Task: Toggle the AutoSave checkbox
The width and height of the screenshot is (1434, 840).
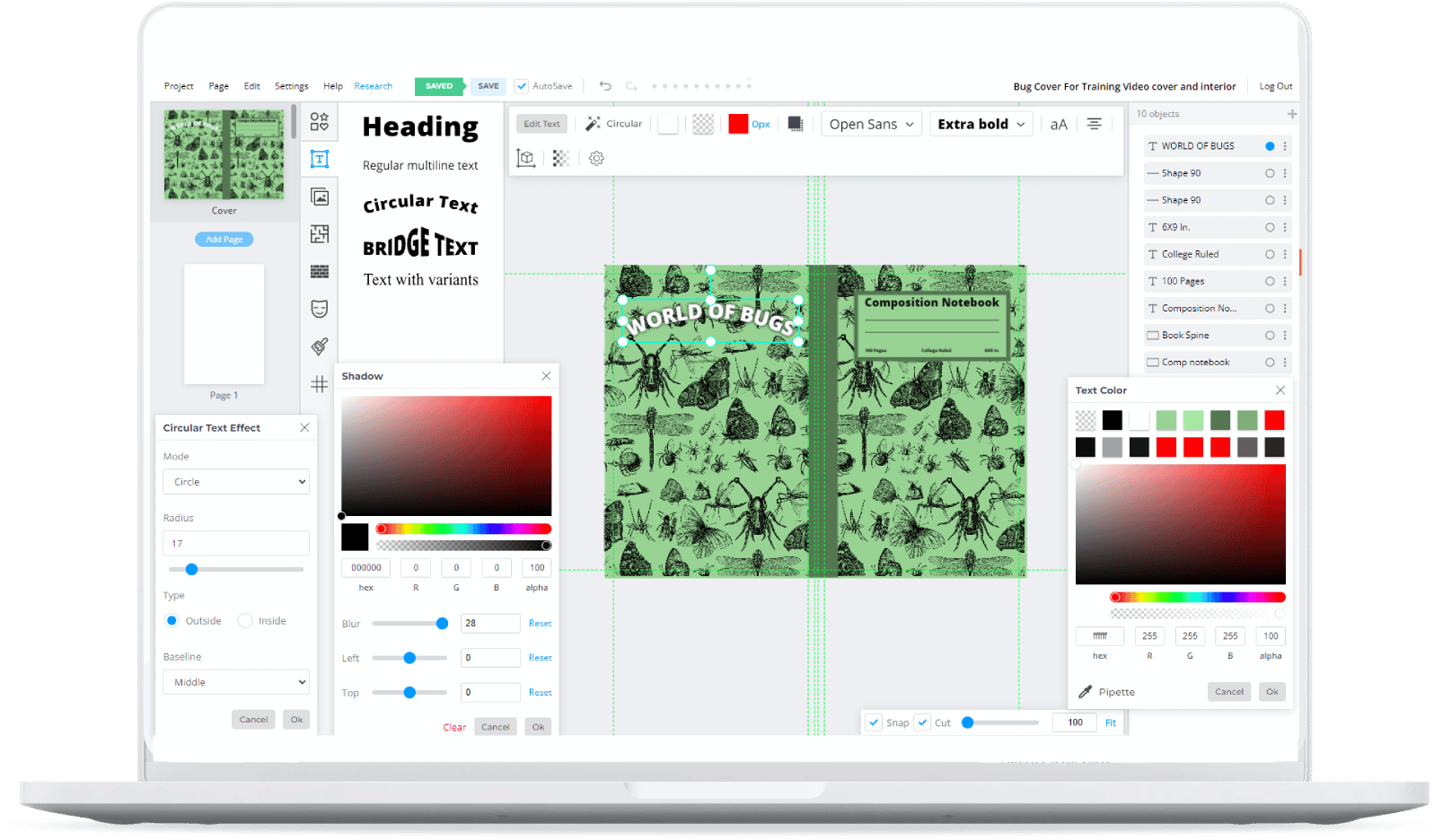Action: [x=521, y=86]
